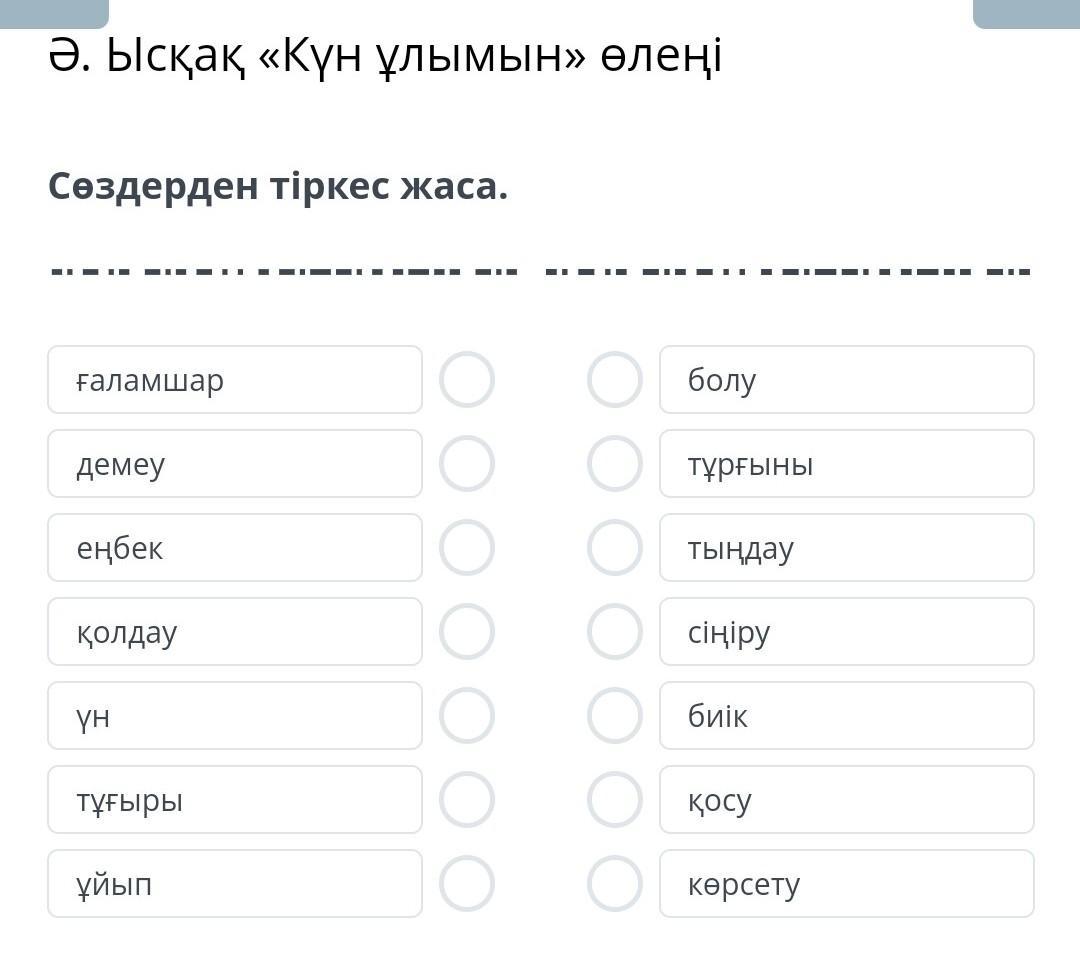1080x968 pixels.
Task: Click the gray button at top left
Action: pos(54,13)
